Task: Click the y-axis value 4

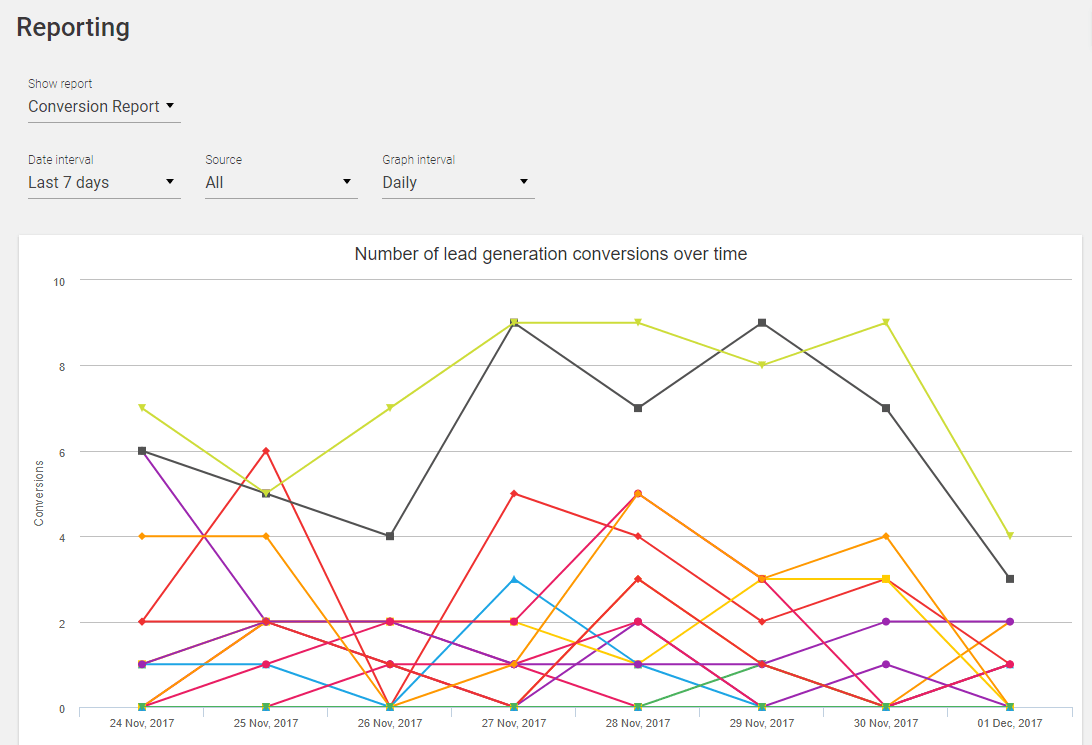Action: coord(62,538)
